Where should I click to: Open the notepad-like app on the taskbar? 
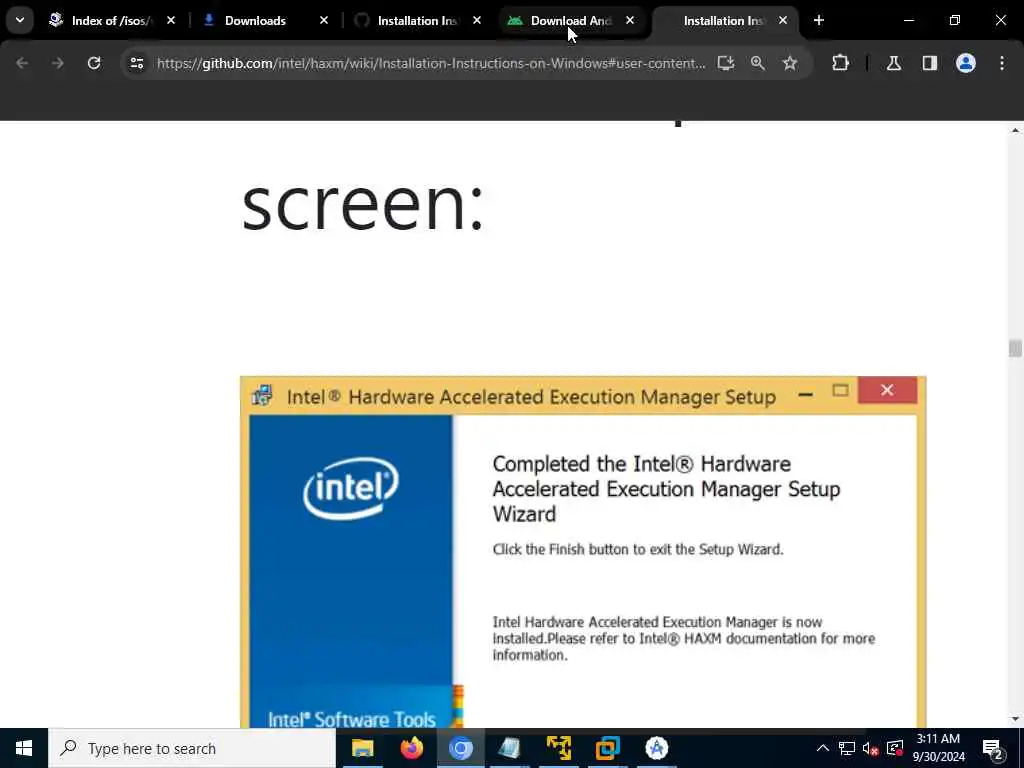point(509,748)
